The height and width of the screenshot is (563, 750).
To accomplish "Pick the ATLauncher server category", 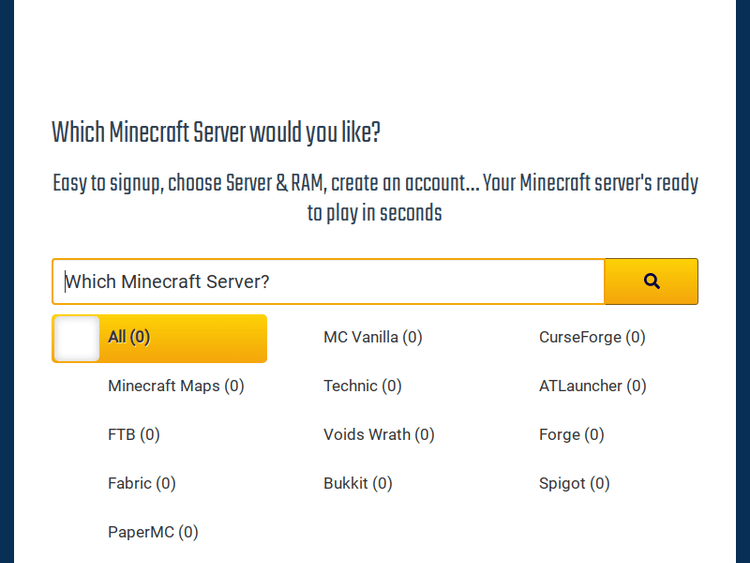I will 592,386.
